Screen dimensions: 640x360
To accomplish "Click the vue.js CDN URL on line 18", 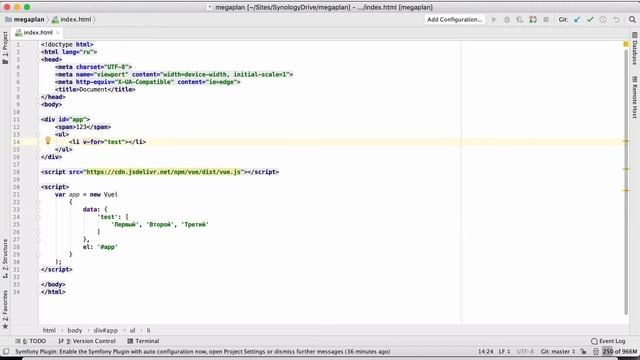I will (163, 172).
